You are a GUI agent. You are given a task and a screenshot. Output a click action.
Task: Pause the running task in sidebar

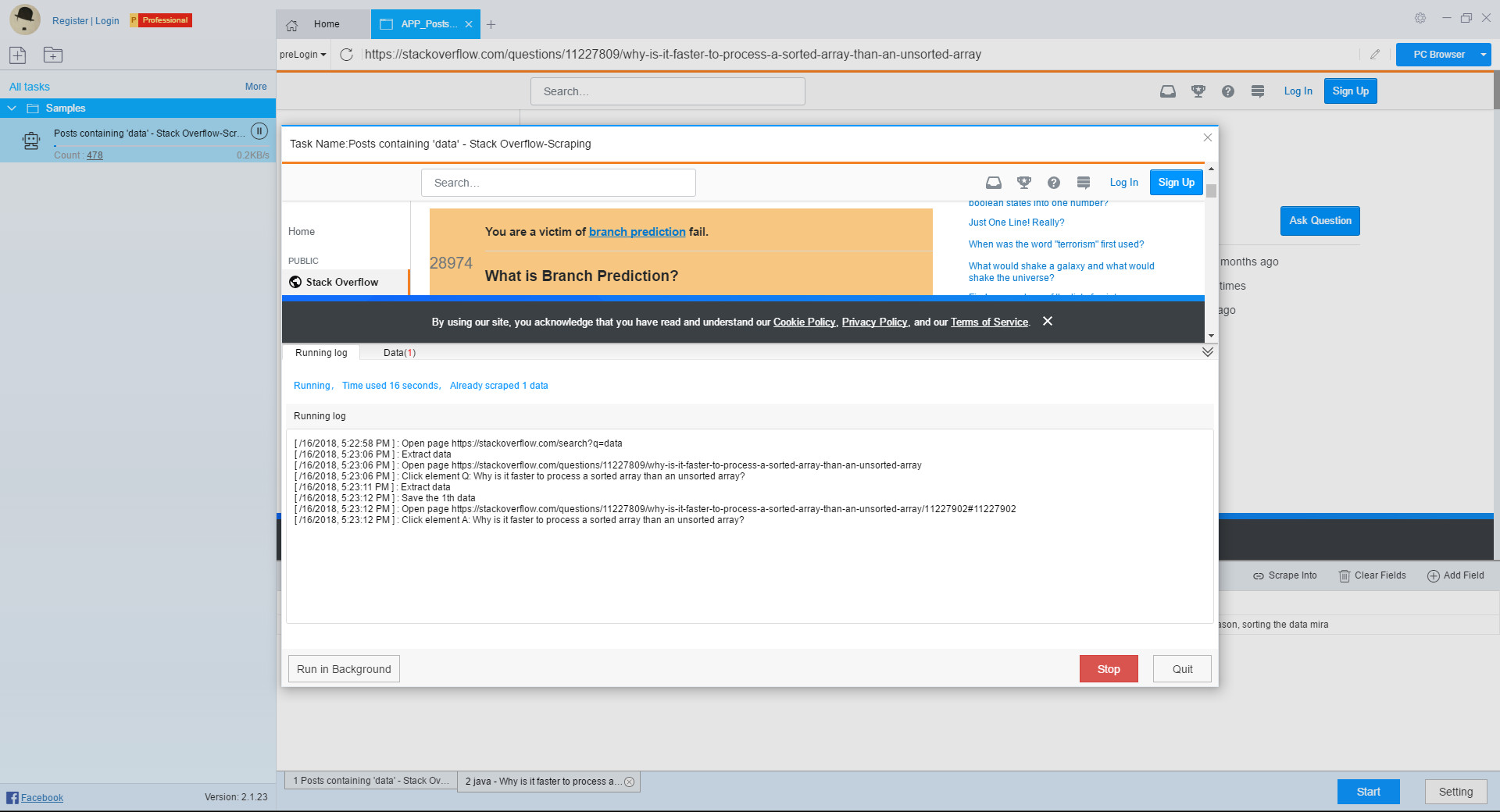(x=259, y=131)
